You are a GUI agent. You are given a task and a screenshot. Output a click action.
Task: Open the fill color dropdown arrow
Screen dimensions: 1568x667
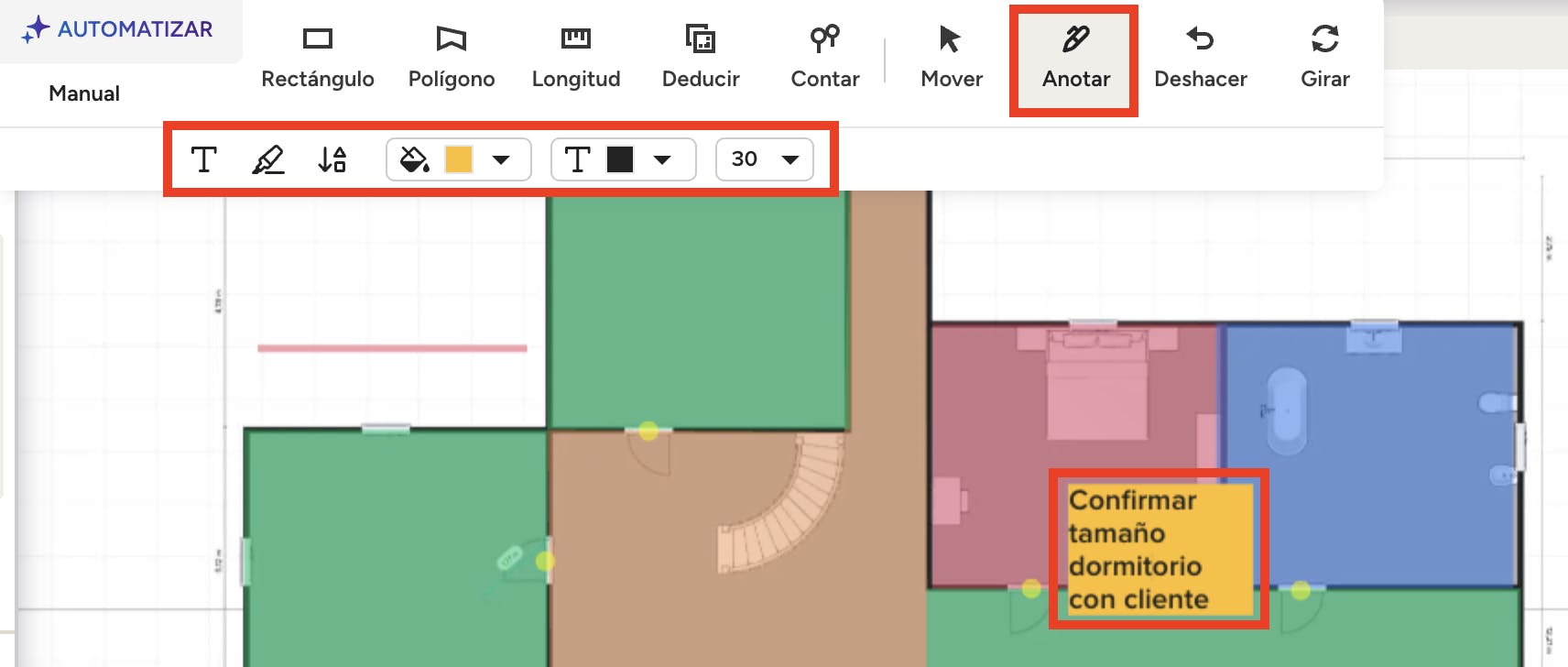(x=501, y=159)
